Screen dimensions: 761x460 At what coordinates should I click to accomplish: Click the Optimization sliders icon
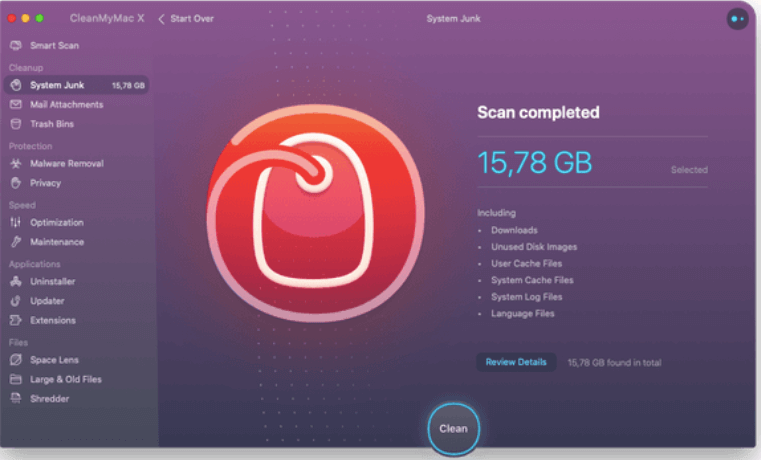tap(16, 222)
